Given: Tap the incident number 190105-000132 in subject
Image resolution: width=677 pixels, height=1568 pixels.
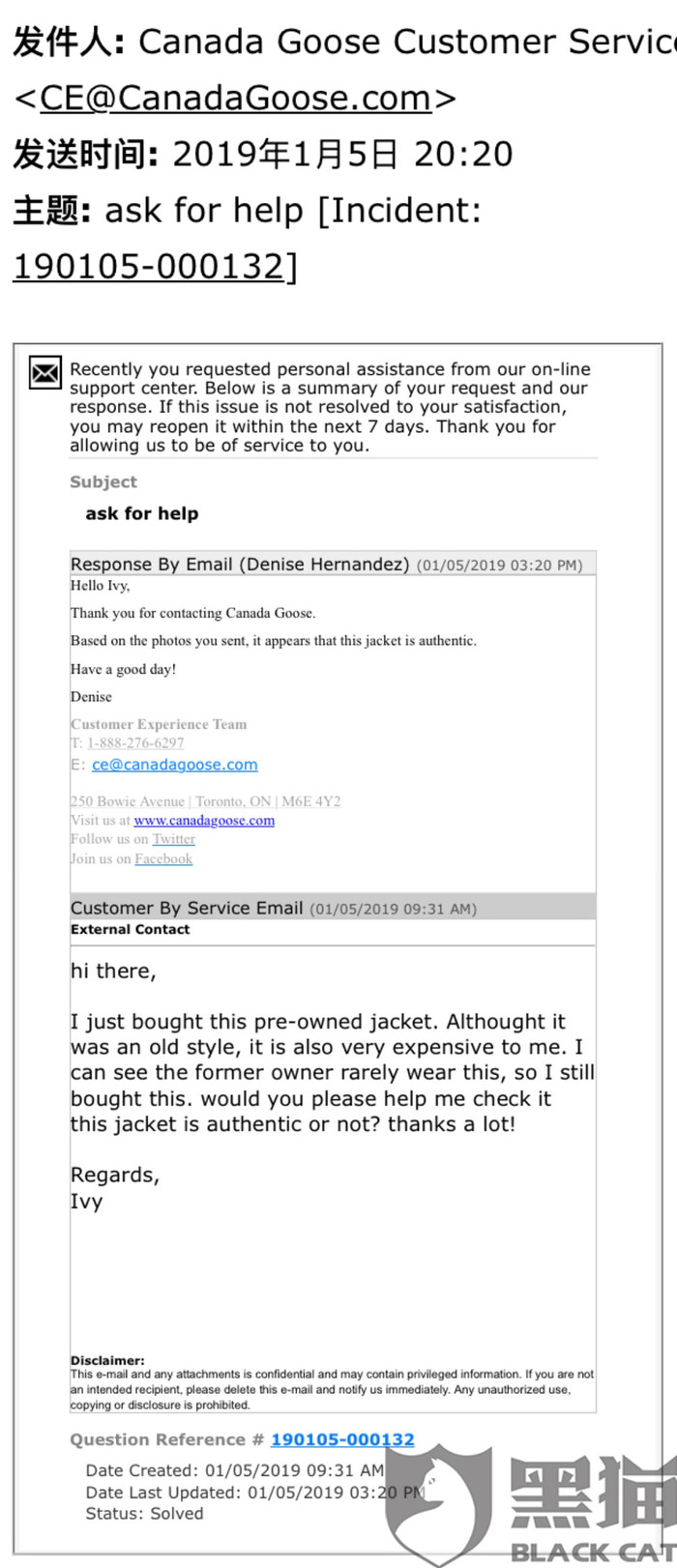Looking at the screenshot, I should point(149,266).
